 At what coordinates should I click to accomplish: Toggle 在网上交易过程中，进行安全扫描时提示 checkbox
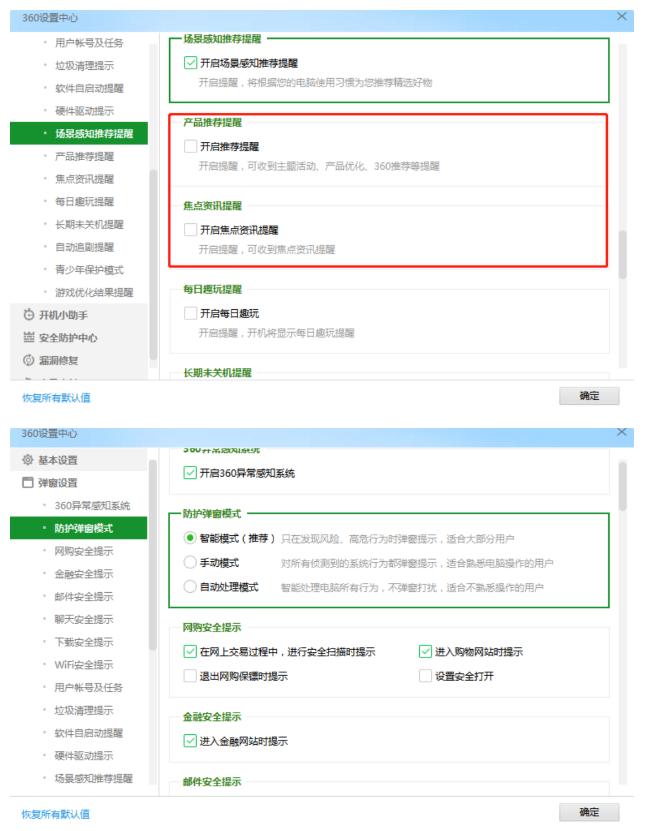(190, 651)
